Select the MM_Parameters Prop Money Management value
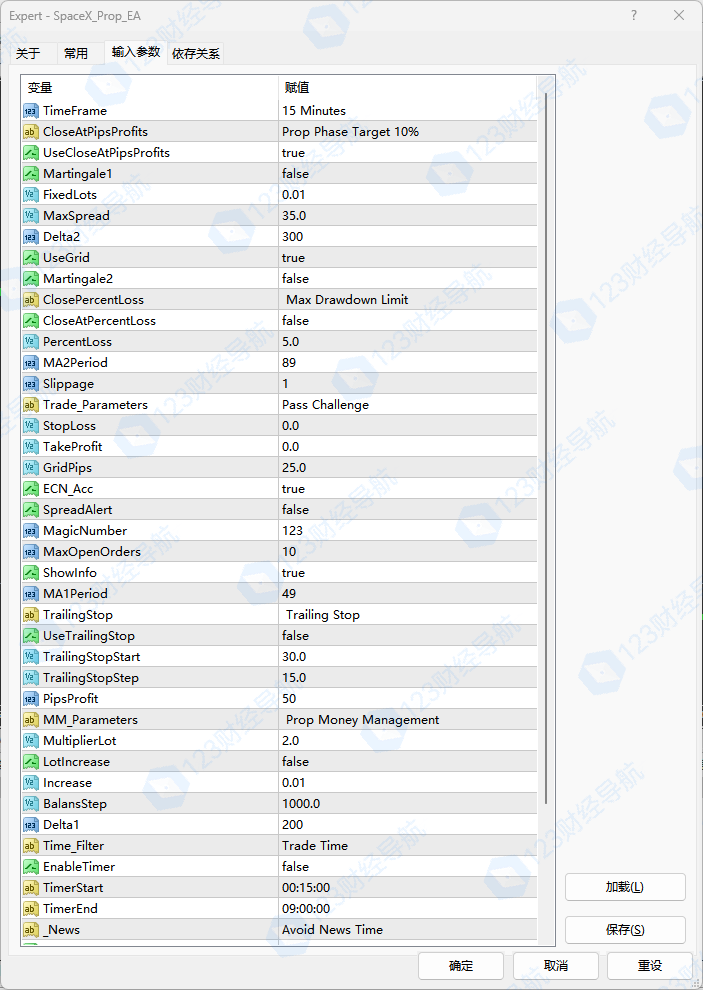 click(407, 720)
